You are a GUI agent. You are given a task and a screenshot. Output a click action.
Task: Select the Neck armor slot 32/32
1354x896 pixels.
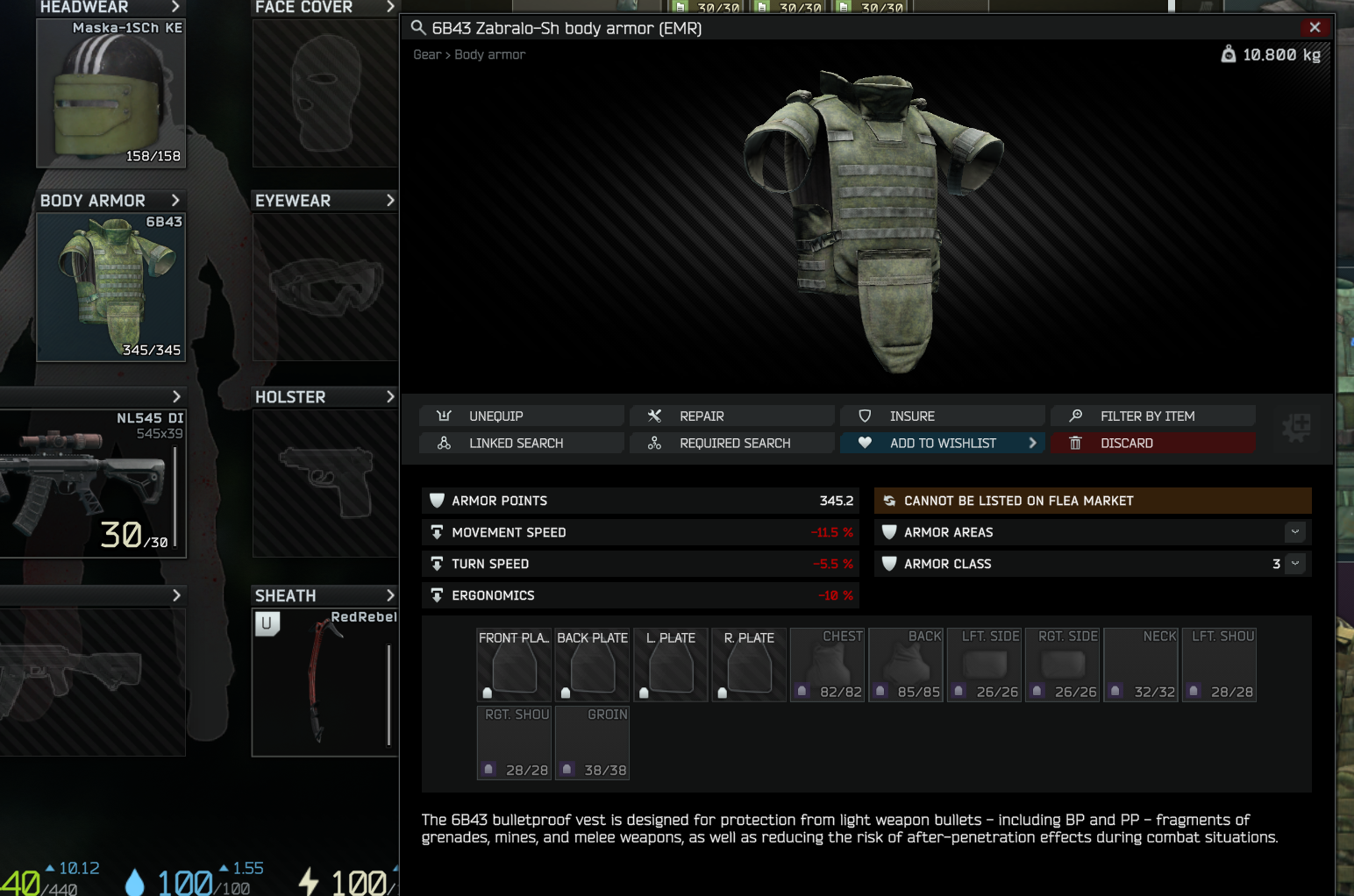(1141, 665)
